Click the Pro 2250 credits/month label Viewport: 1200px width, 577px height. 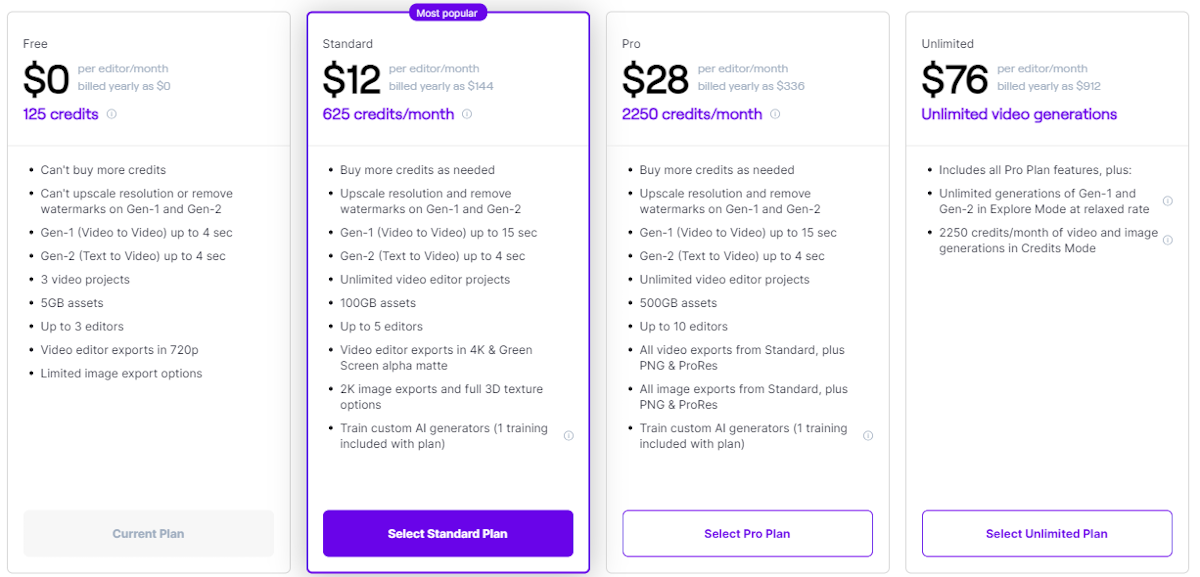pyautogui.click(x=692, y=114)
